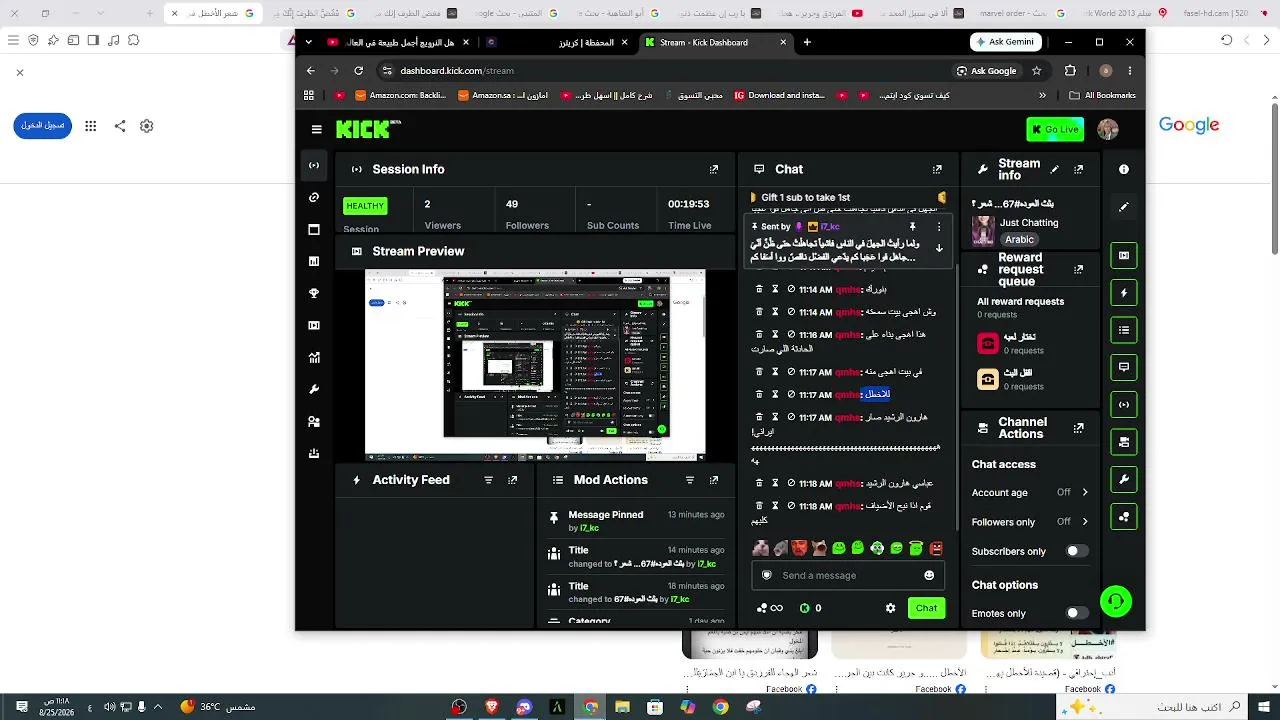
Task: Filter the Mod Actions list
Action: click(x=690, y=480)
